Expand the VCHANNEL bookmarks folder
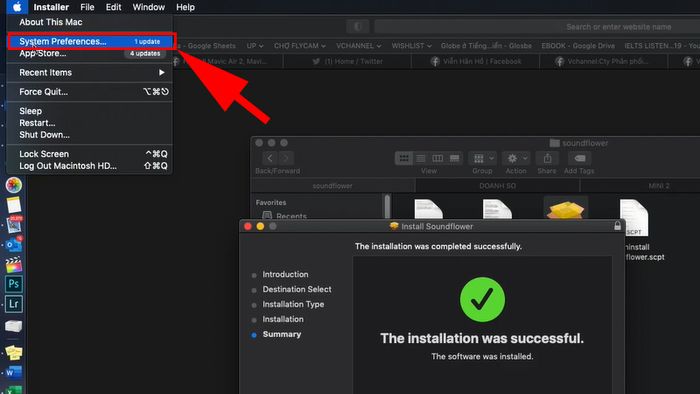This screenshot has height=394, width=700. (x=358, y=46)
